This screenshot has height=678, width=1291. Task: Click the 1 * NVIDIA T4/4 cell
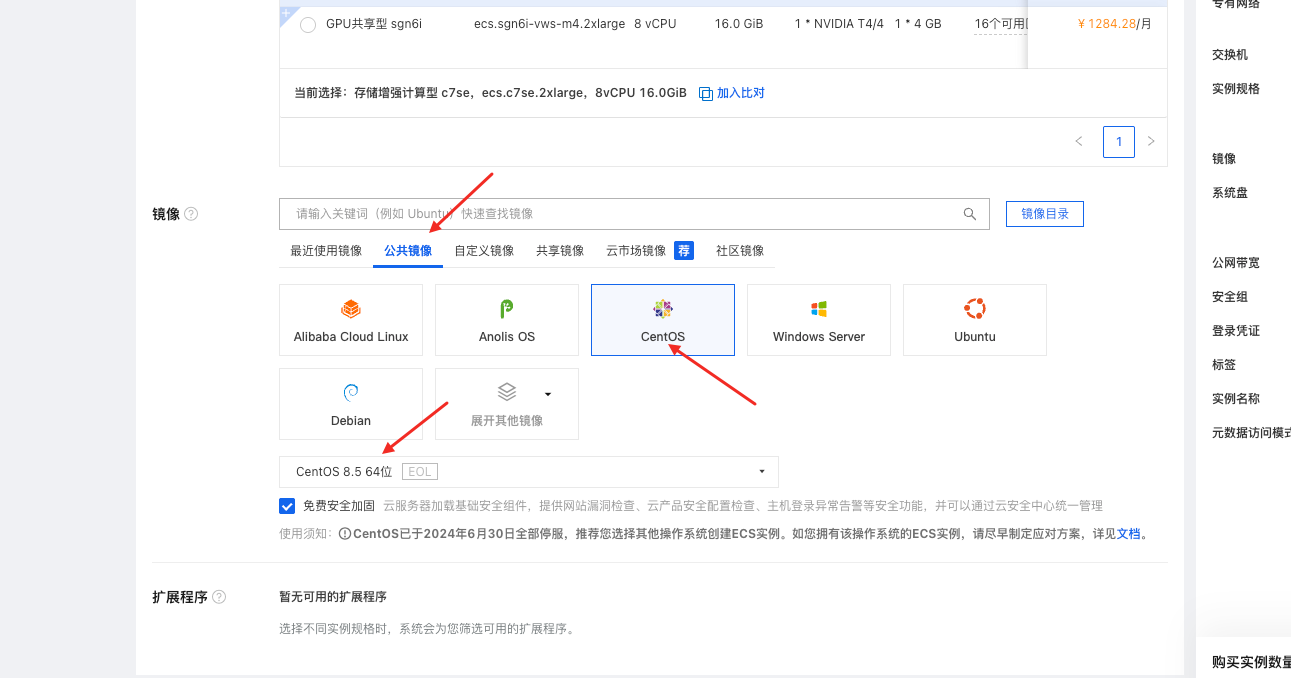click(x=839, y=24)
